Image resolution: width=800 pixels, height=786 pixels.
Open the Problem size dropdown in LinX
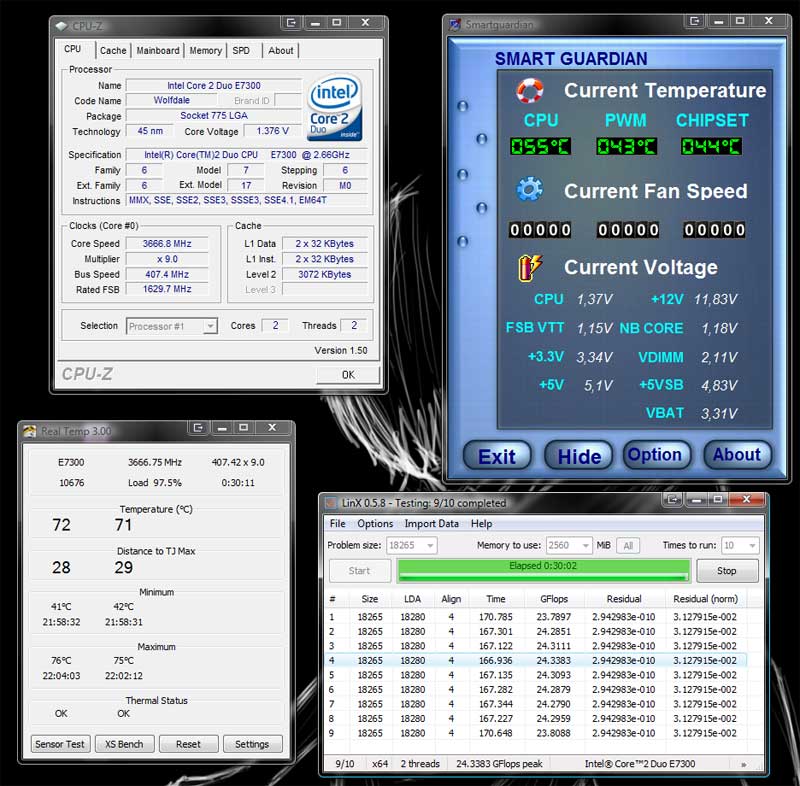pyautogui.click(x=430, y=546)
